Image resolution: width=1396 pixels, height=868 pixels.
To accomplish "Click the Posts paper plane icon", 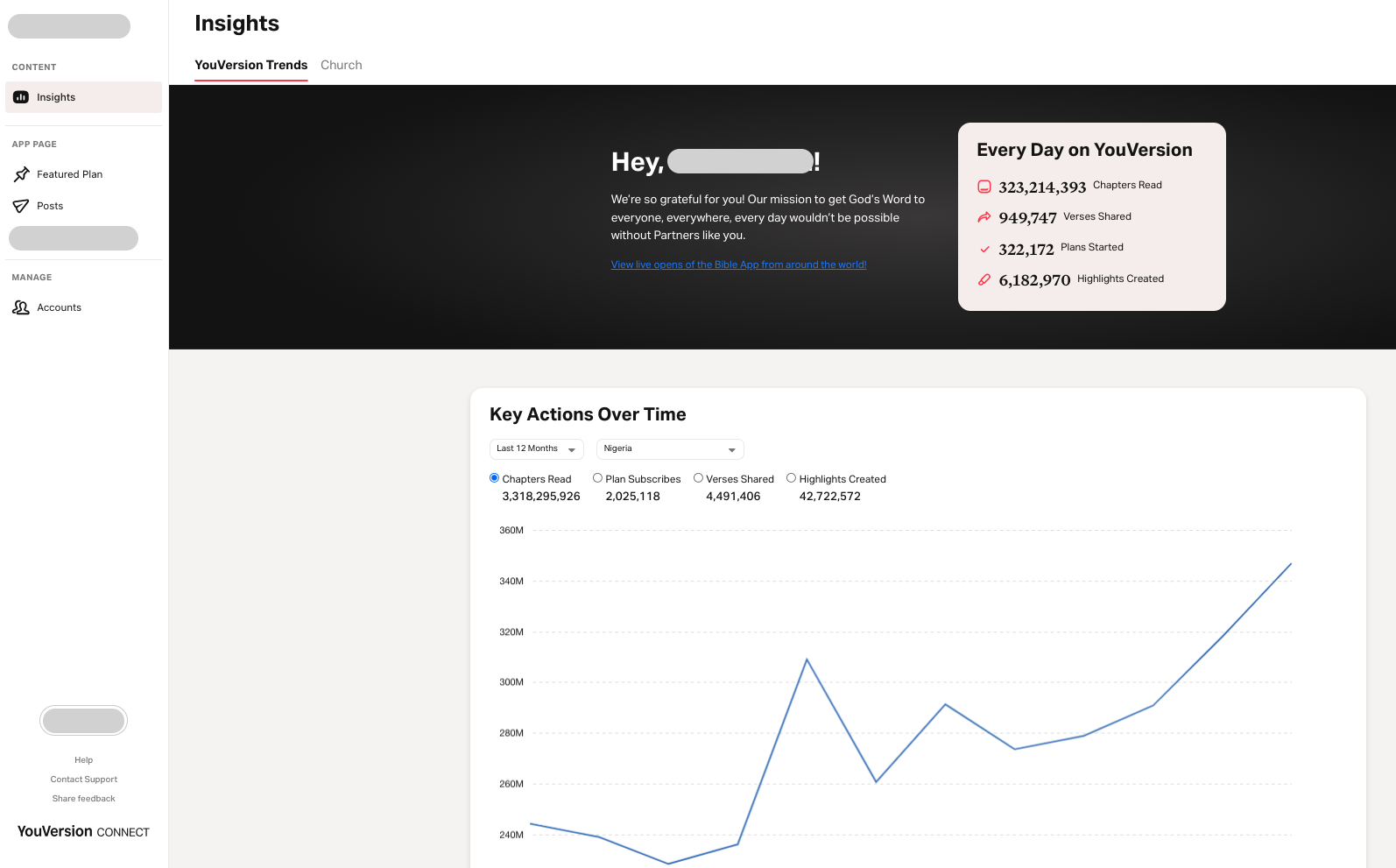I will (21, 206).
